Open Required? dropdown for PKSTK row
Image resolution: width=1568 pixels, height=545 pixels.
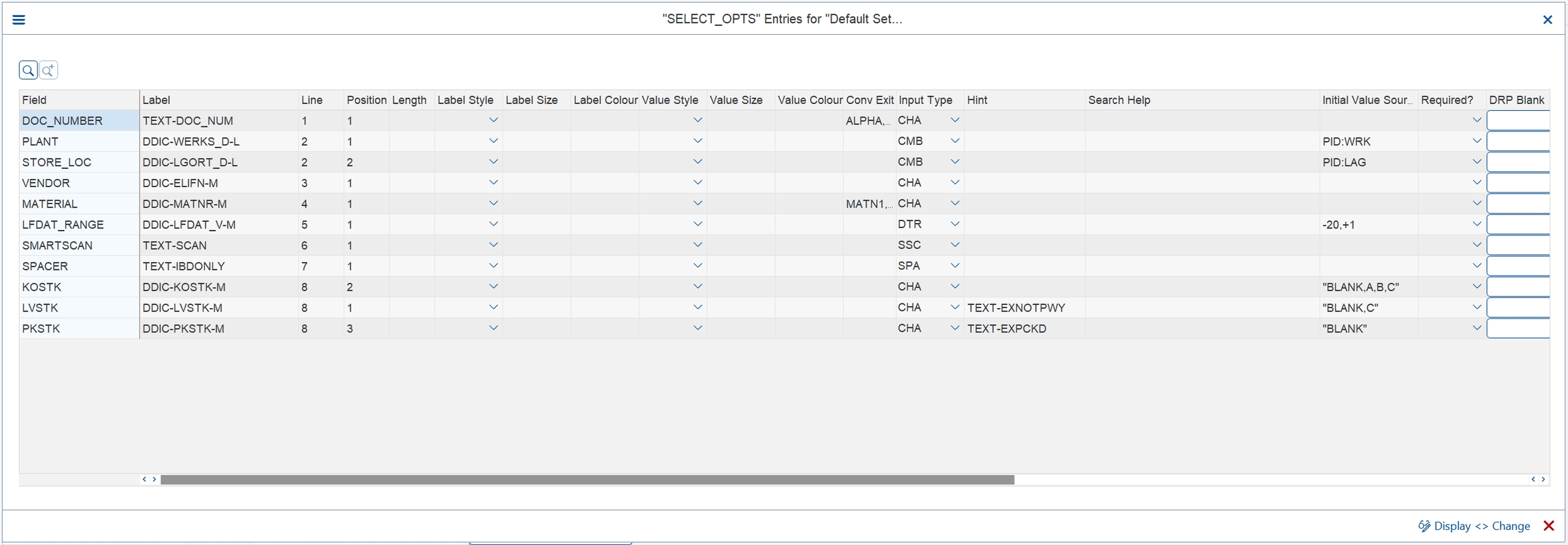[1476, 328]
